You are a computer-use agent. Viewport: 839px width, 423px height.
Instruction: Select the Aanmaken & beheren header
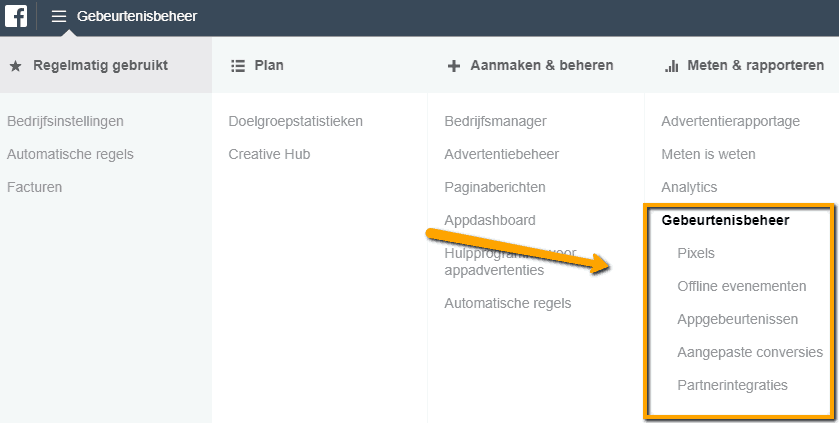pyautogui.click(x=541, y=65)
